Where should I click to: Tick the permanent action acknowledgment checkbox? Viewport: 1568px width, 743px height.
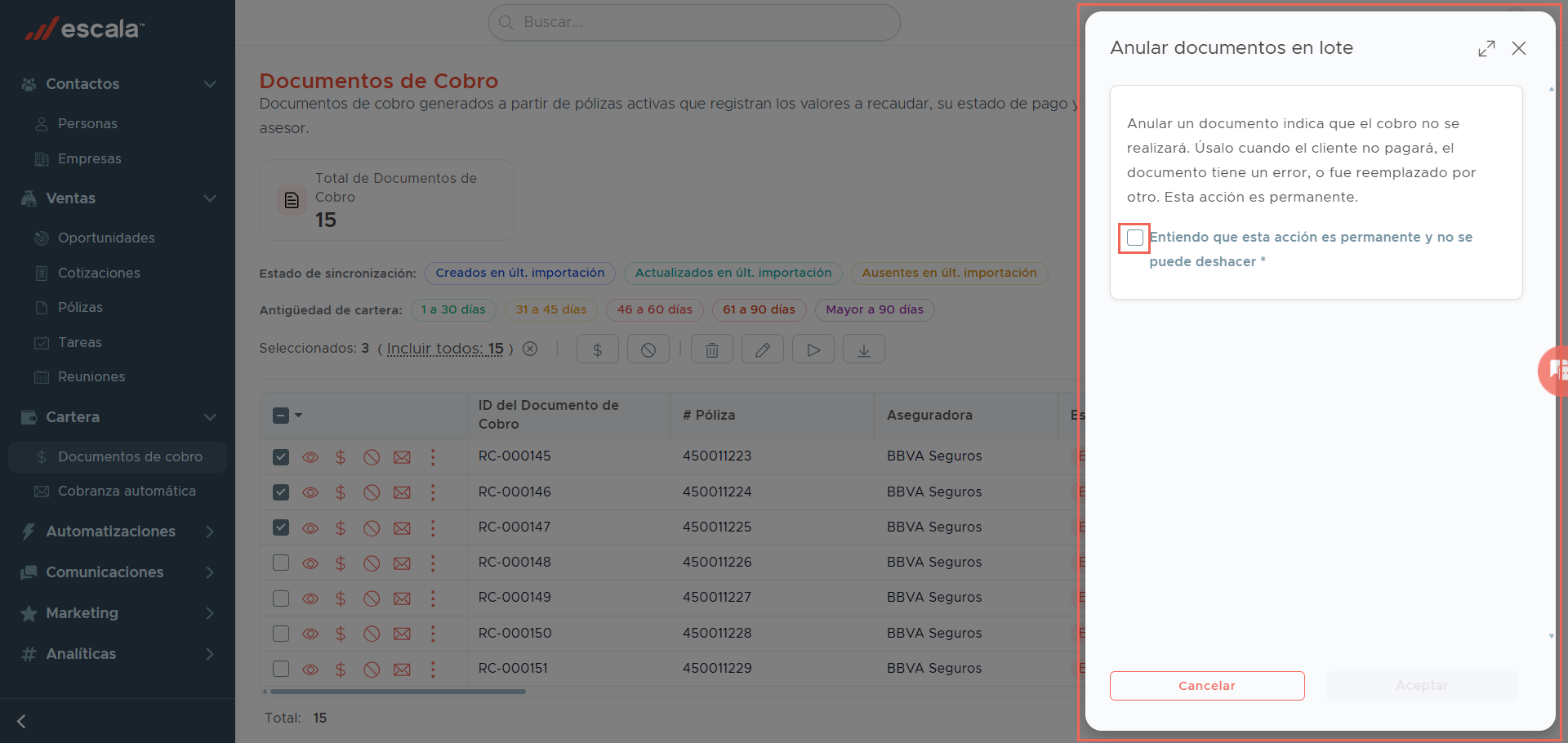[x=1134, y=238]
